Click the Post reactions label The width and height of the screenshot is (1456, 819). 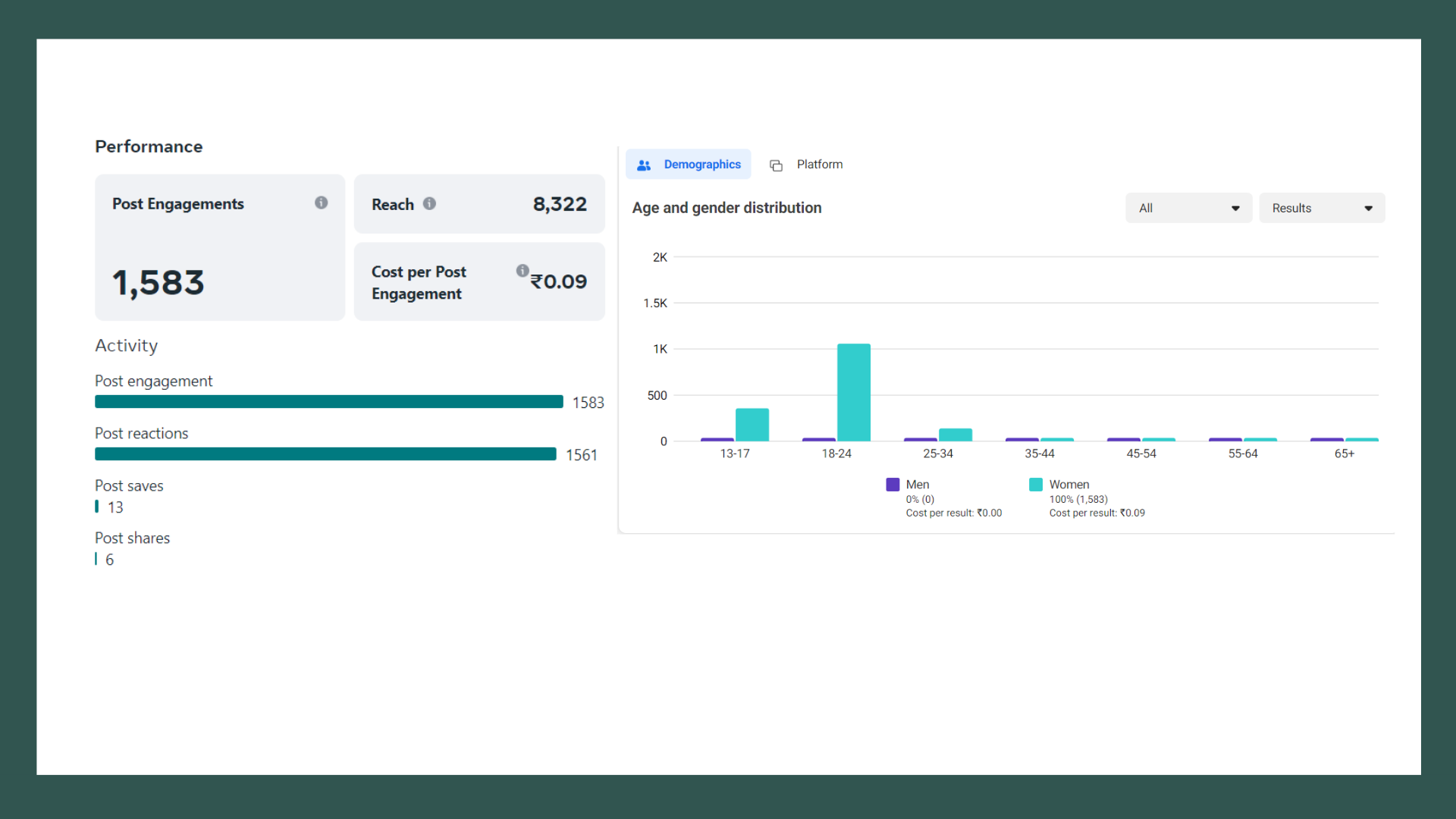(141, 433)
